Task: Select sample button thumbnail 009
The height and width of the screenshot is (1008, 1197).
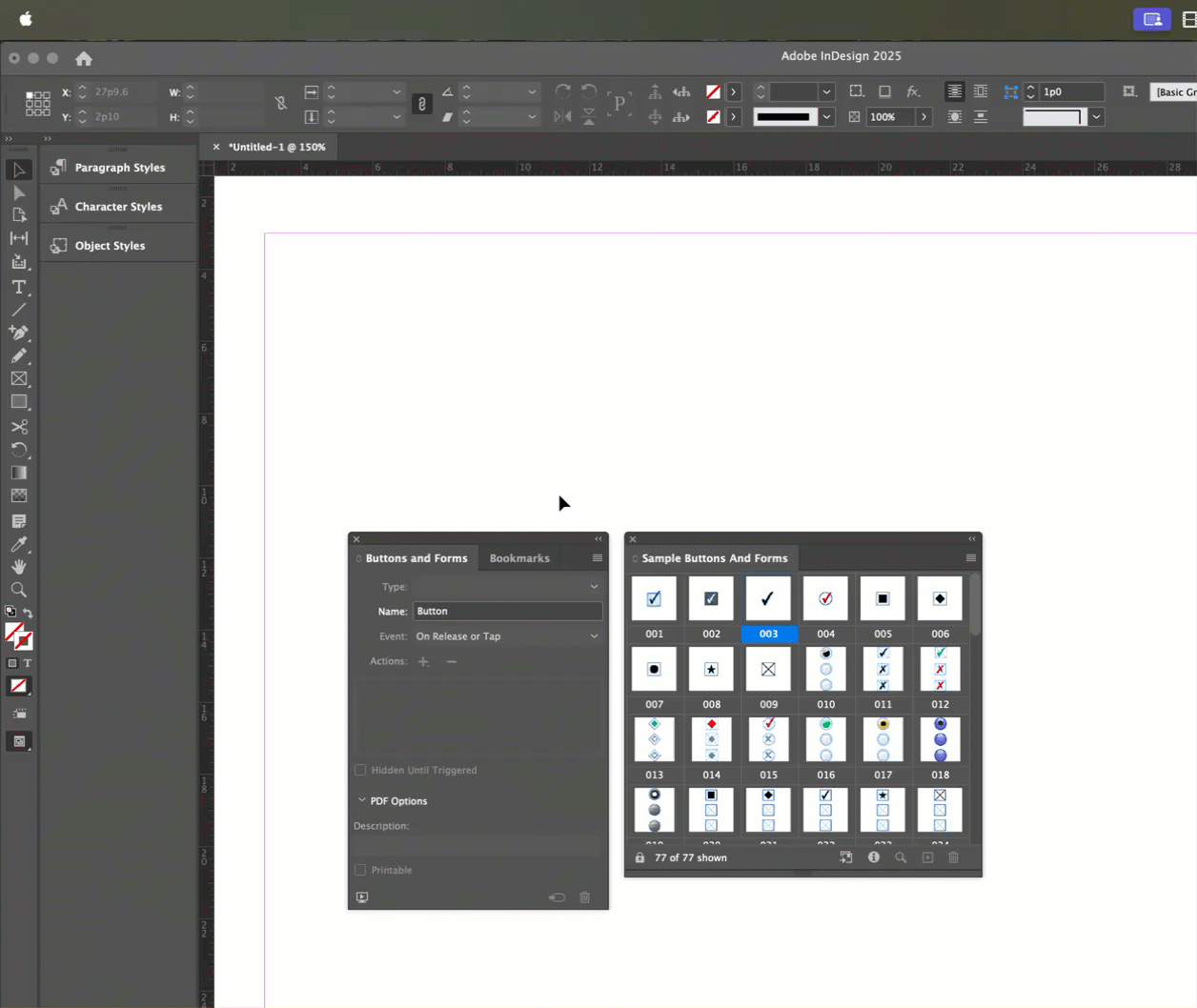Action: pos(768,670)
